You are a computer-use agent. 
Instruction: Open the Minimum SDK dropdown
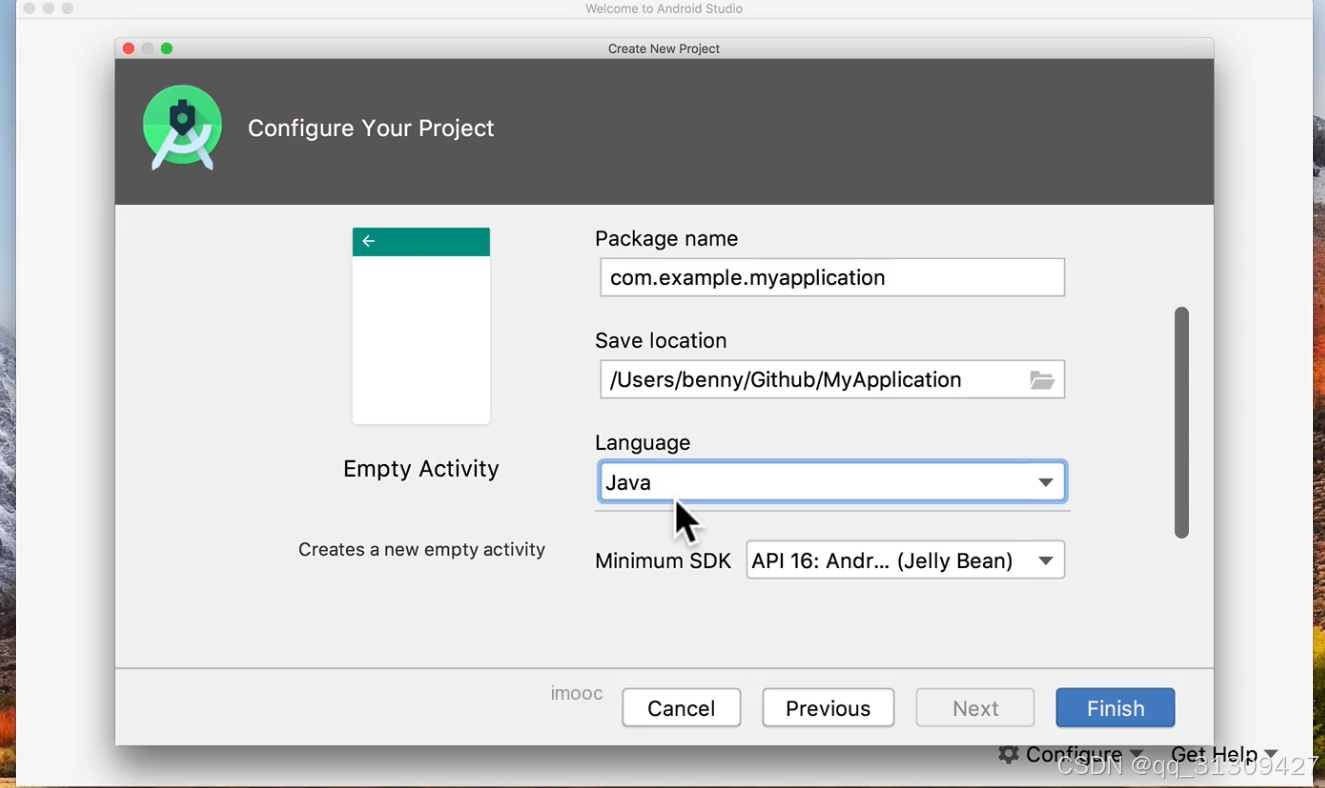1045,560
